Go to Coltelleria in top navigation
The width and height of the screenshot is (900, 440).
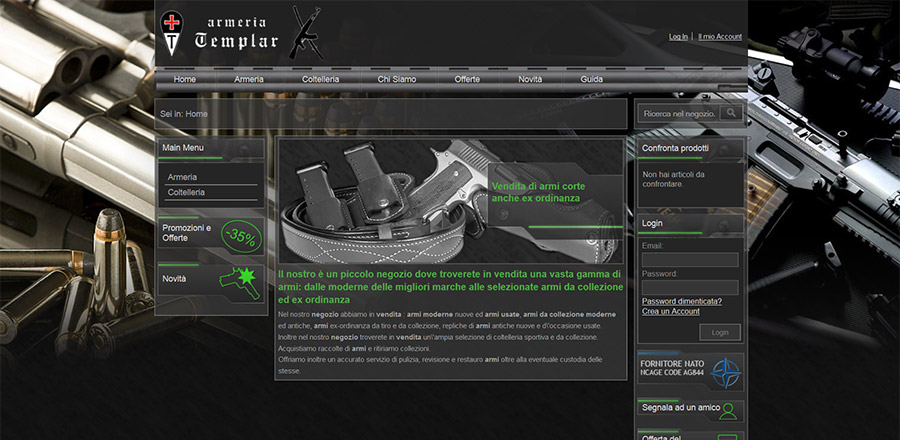click(321, 79)
